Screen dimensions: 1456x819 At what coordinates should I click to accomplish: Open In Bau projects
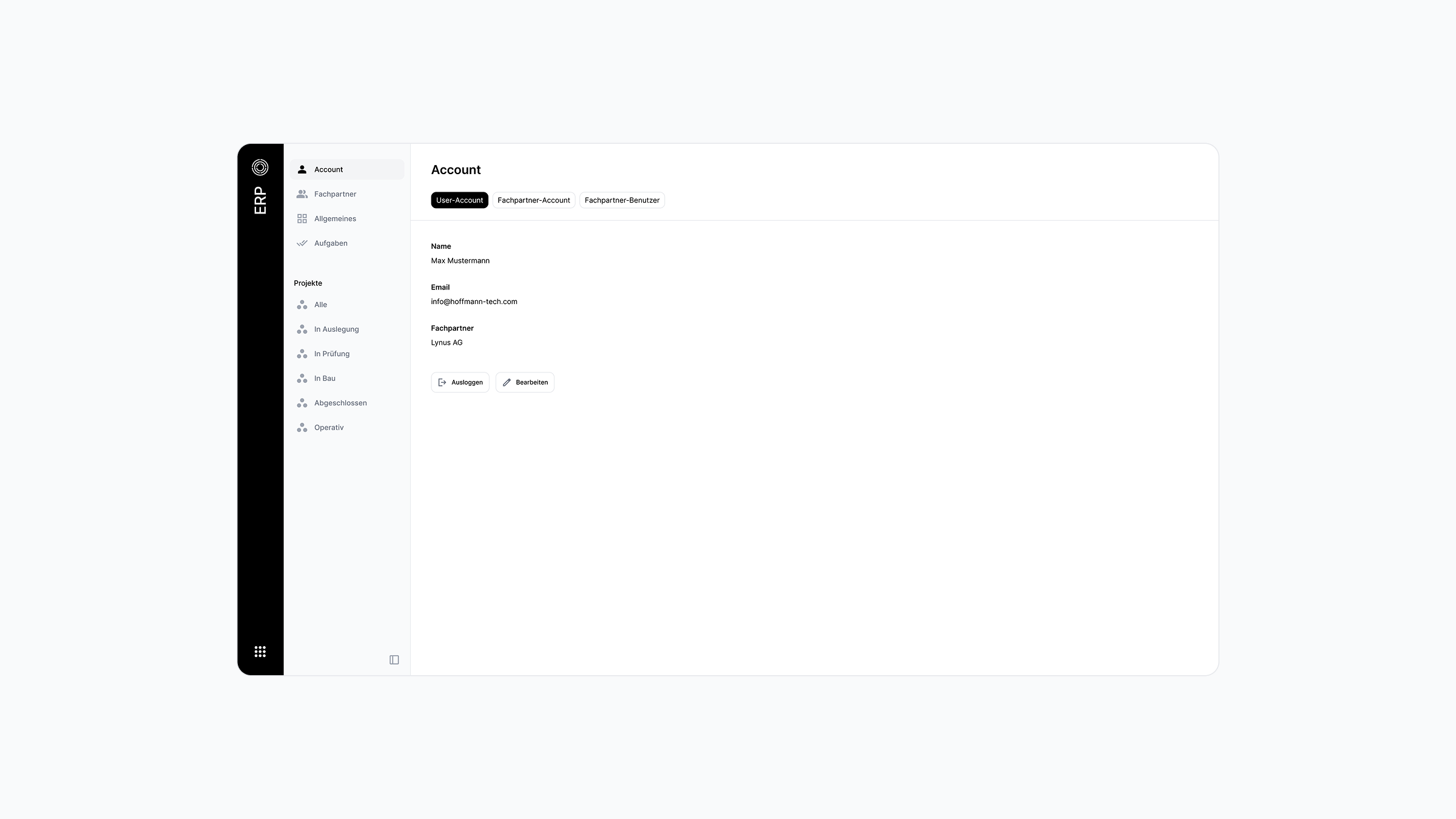(x=325, y=379)
